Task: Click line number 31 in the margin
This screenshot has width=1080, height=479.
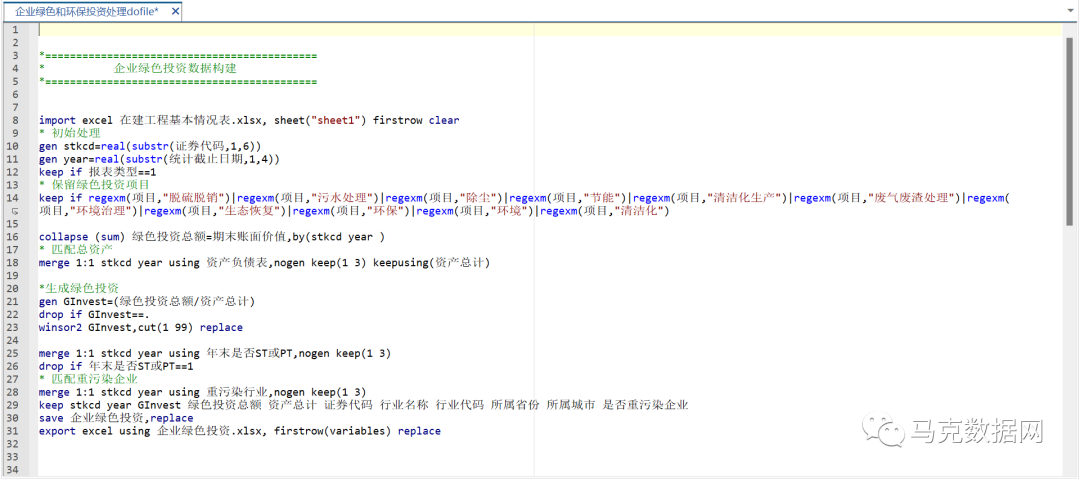Action: point(13,431)
